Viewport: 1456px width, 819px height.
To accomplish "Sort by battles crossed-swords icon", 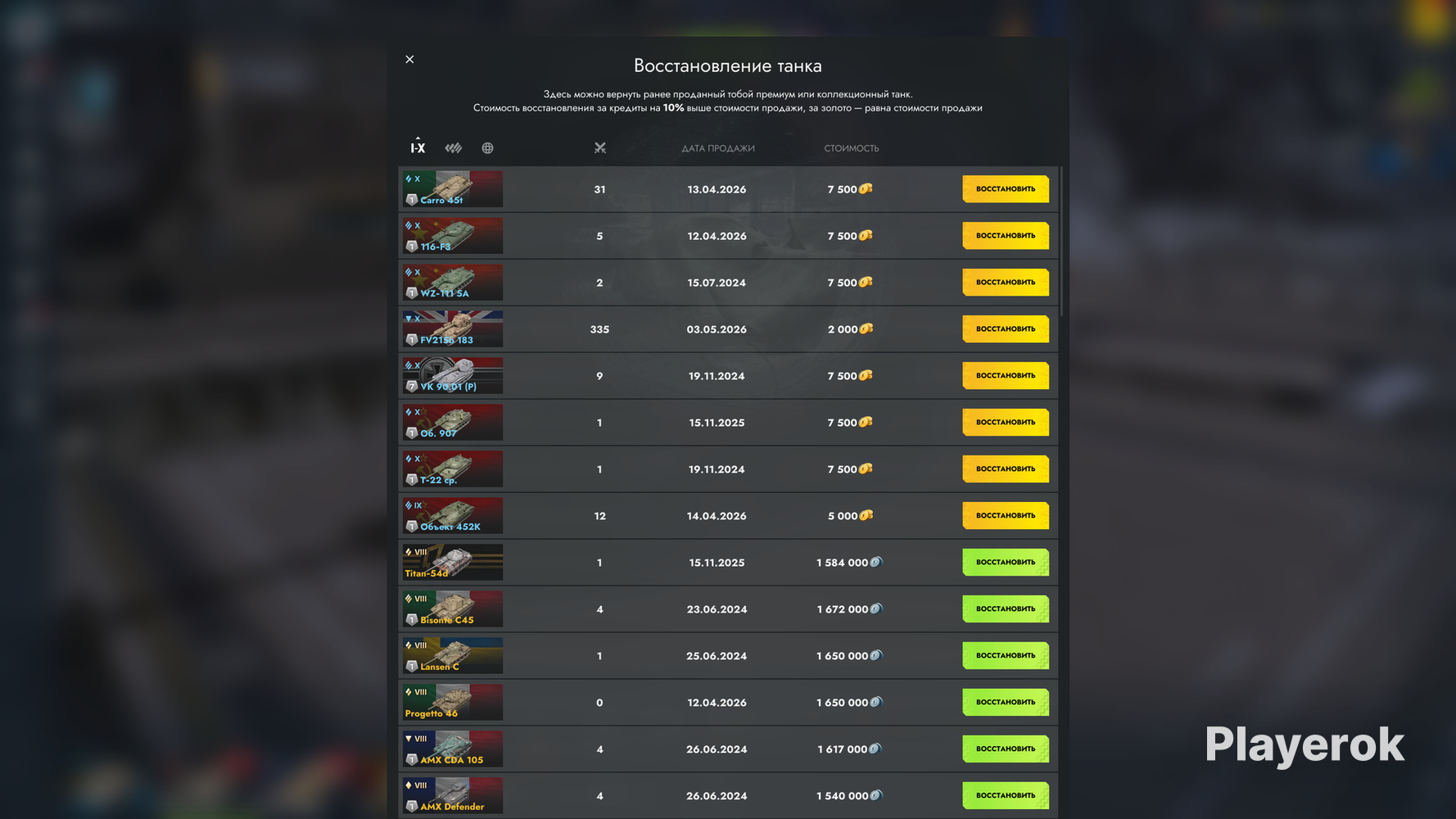I will pos(599,148).
